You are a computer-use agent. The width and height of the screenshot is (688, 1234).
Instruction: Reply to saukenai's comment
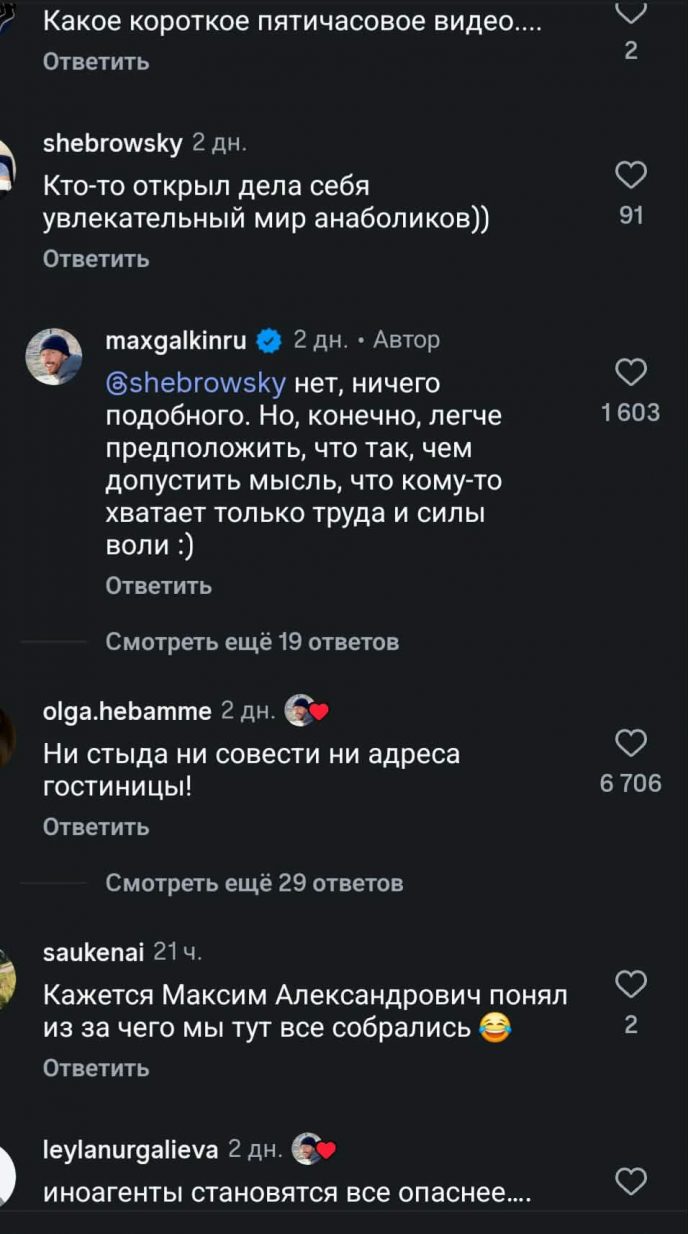(96, 1068)
